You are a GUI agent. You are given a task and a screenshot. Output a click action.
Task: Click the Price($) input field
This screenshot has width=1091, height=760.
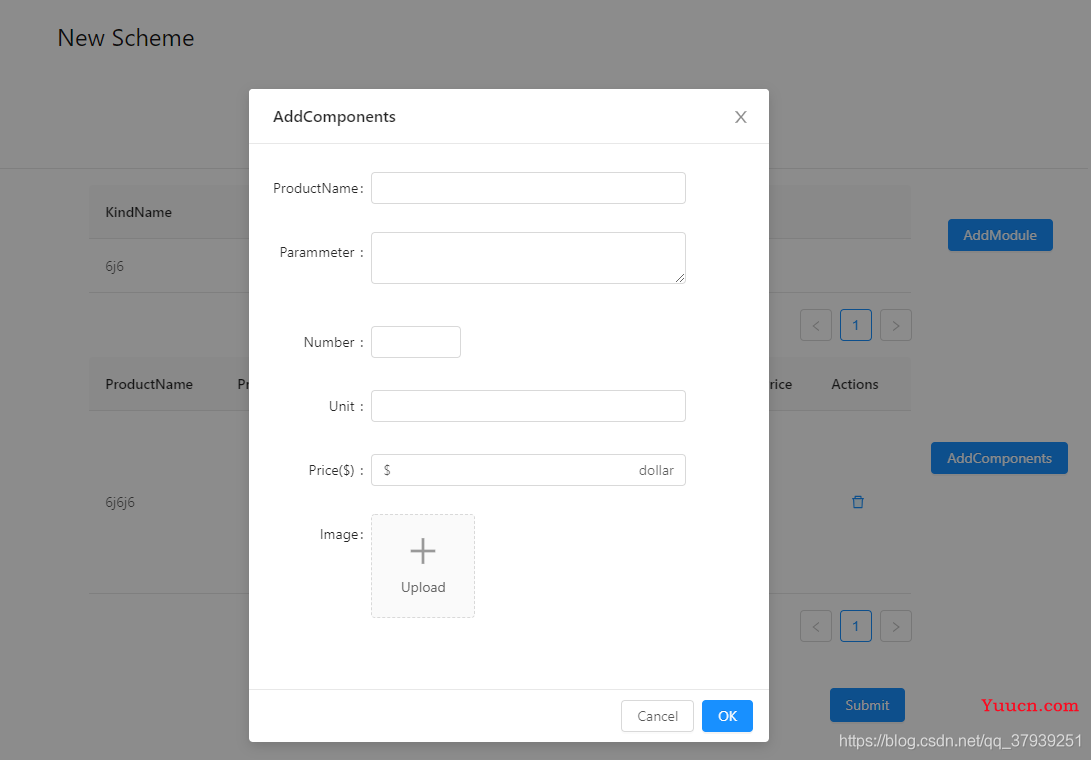click(528, 470)
